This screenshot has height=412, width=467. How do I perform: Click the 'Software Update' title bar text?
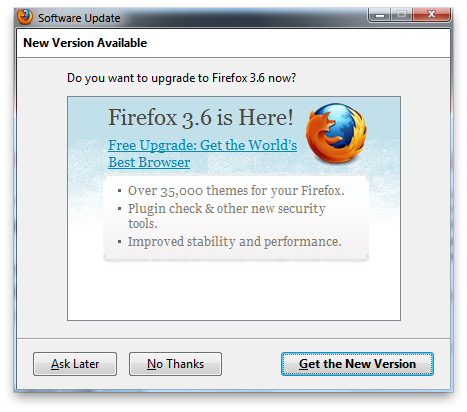pyautogui.click(x=79, y=18)
